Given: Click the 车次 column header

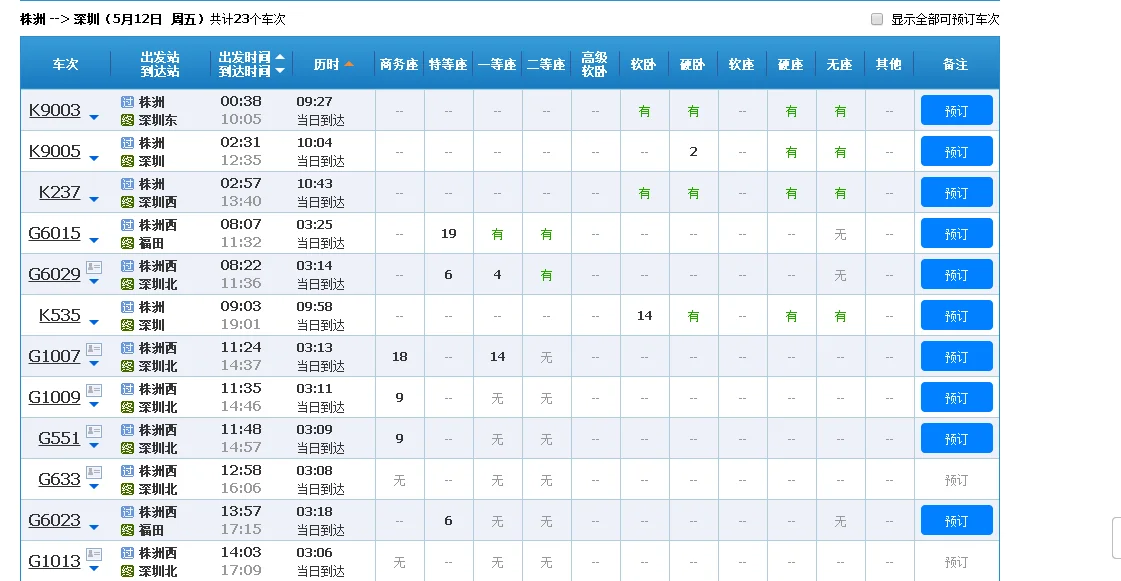Looking at the screenshot, I should coord(66,64).
